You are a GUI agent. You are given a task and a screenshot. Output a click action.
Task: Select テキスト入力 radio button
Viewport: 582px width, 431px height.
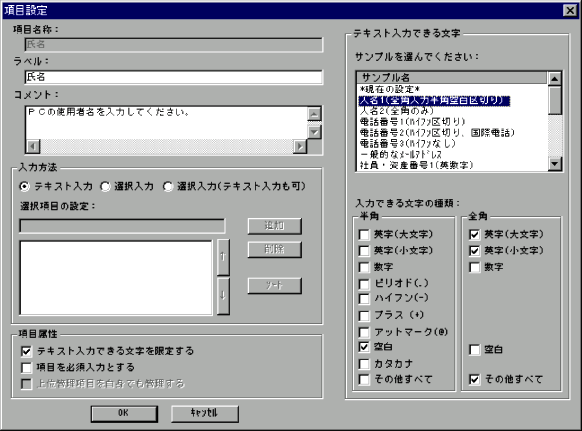click(24, 186)
